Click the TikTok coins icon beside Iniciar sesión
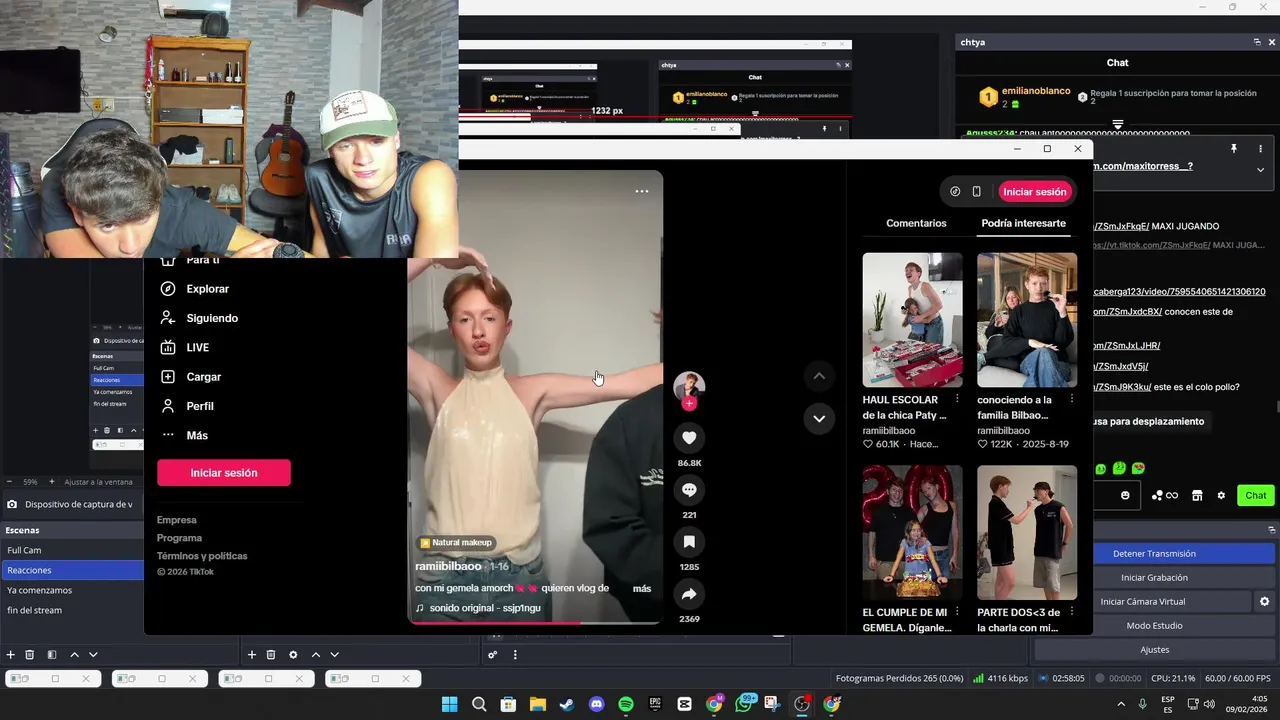The width and height of the screenshot is (1280, 720). [x=955, y=191]
